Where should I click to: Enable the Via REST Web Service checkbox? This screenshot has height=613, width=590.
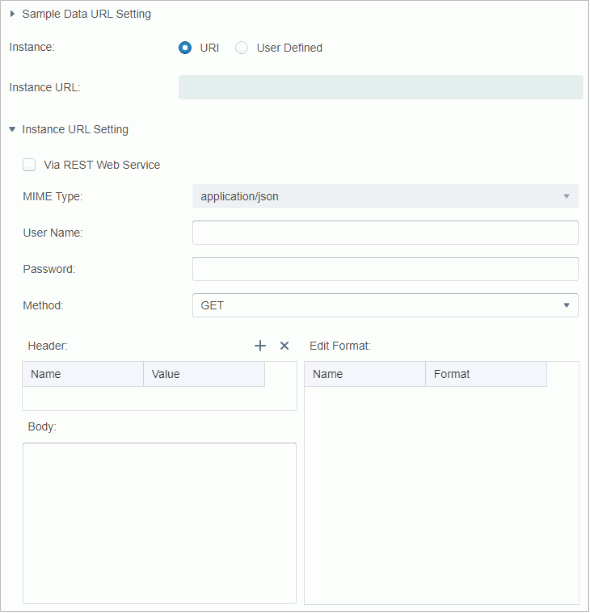pyautogui.click(x=29, y=165)
